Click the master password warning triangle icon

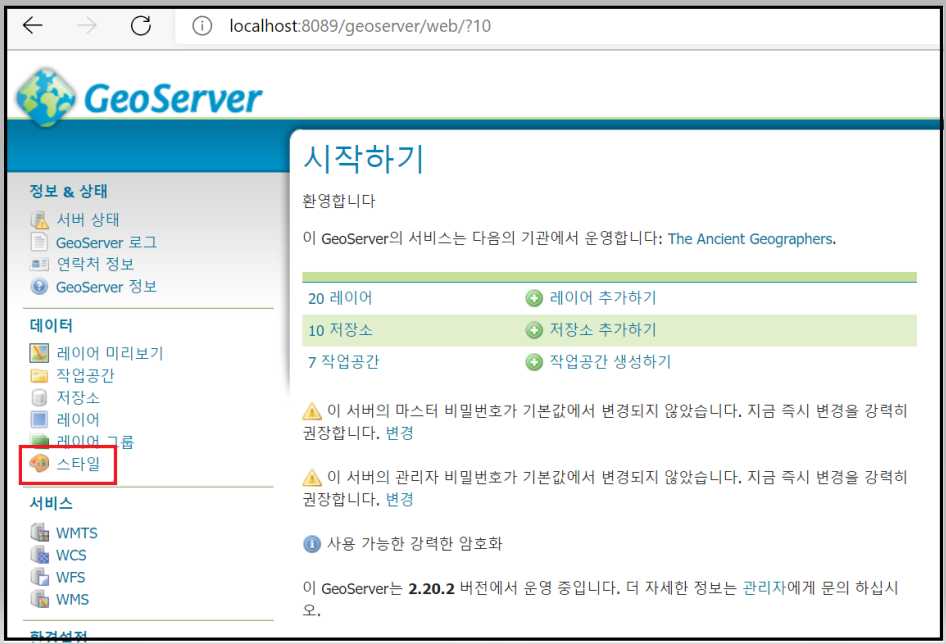[x=312, y=412]
